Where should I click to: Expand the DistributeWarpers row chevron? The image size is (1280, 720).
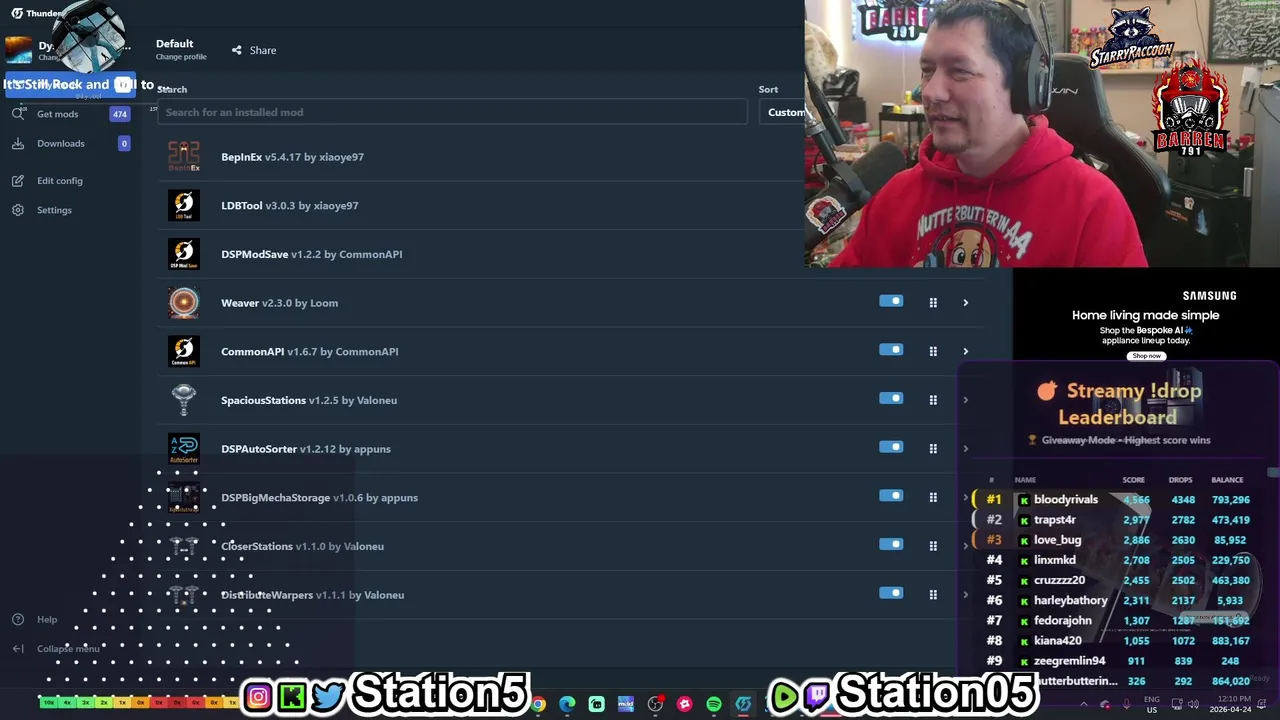pyautogui.click(x=965, y=594)
